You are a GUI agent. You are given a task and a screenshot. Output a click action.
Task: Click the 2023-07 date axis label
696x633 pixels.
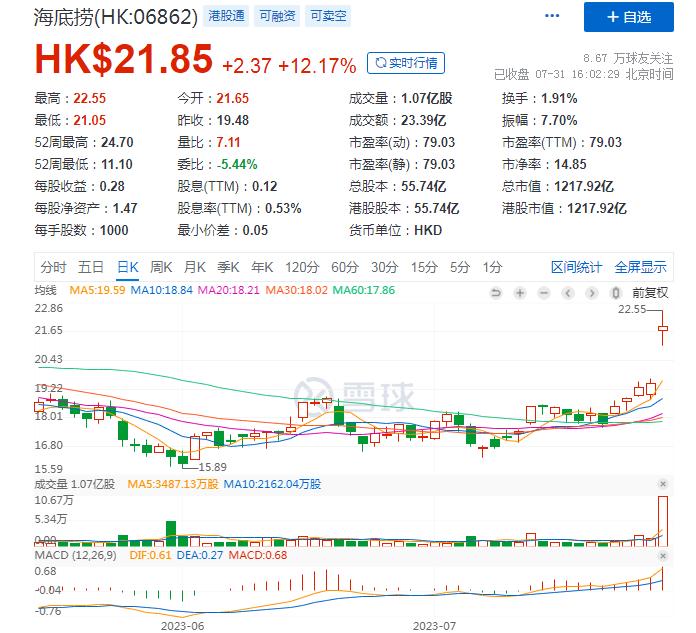tap(434, 626)
